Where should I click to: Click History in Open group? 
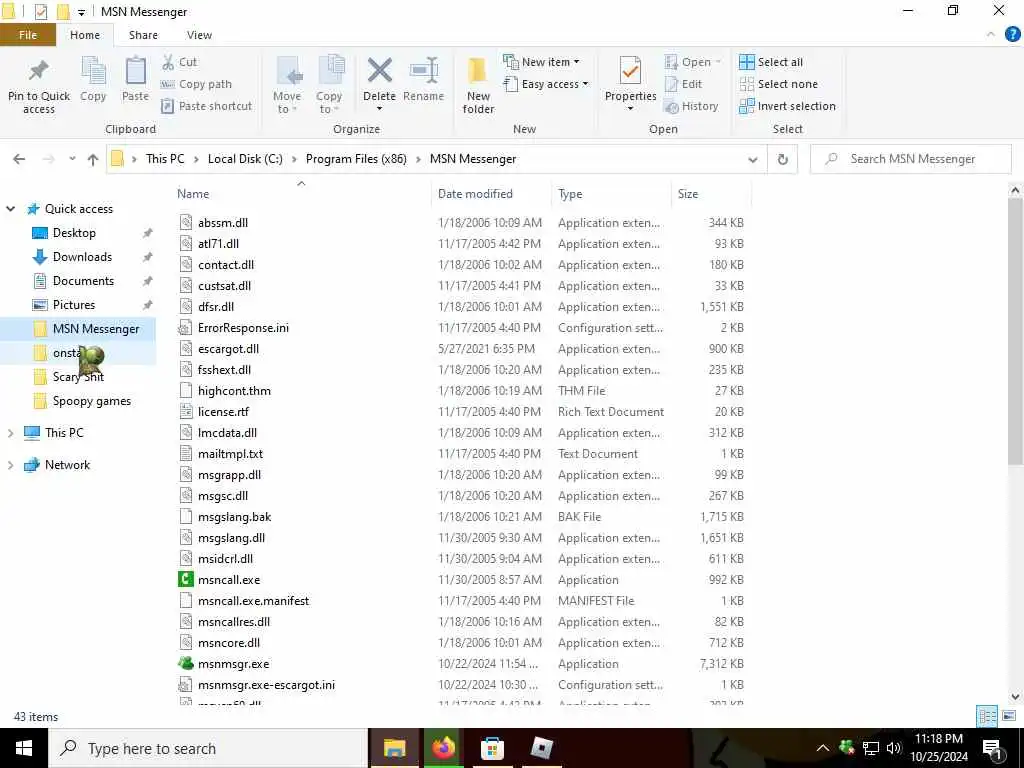(692, 106)
